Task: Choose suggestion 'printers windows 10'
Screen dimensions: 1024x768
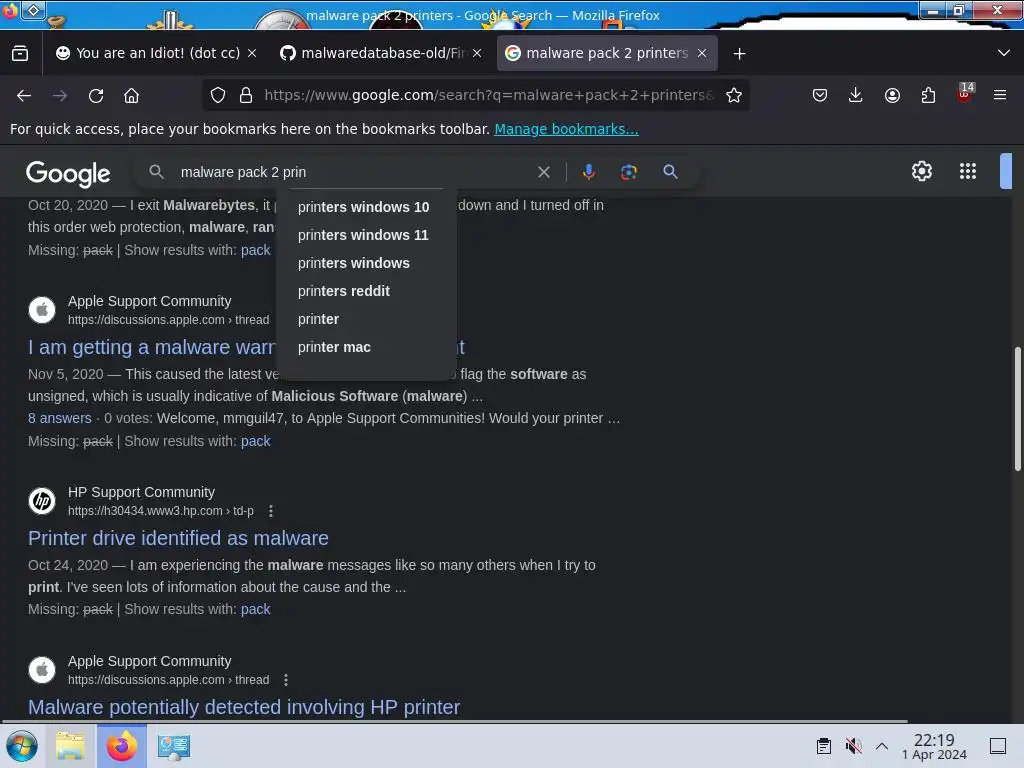Action: [x=366, y=207]
